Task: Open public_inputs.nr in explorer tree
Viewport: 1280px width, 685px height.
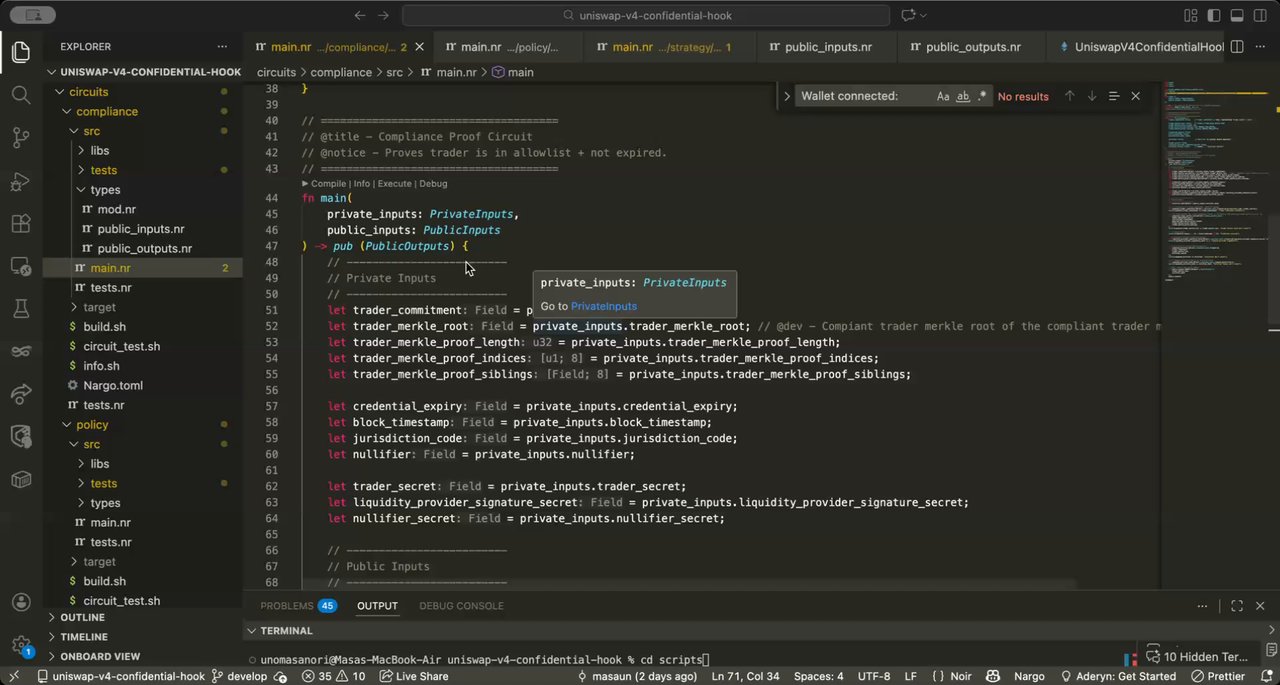Action: (x=142, y=229)
